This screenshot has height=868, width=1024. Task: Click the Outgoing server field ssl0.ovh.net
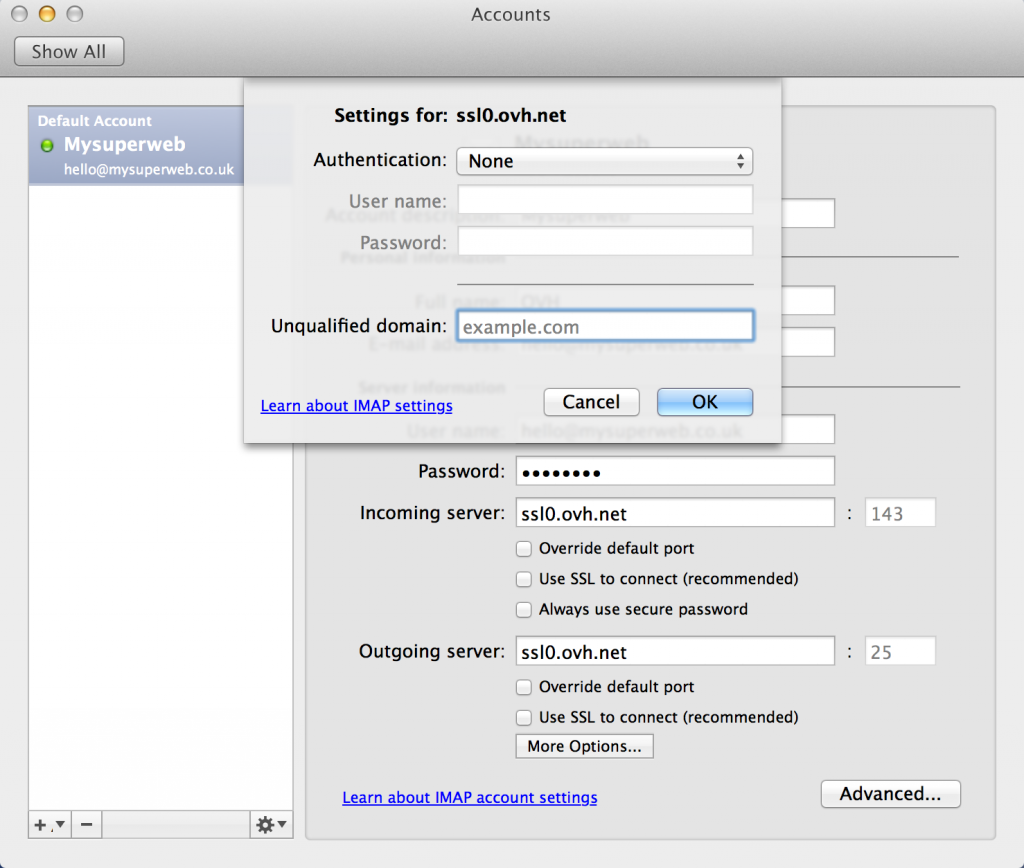pos(675,651)
